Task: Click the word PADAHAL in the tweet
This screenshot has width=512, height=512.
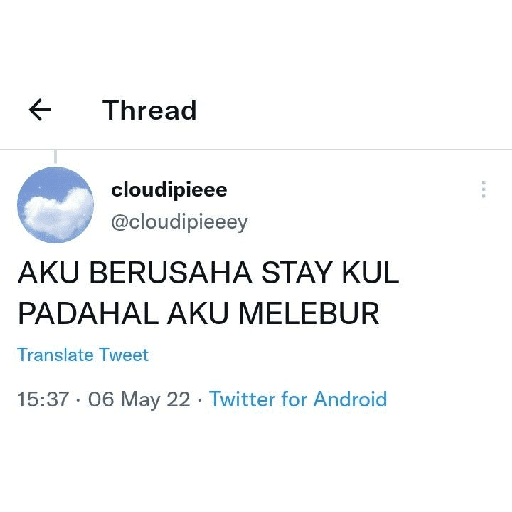Action: [88, 313]
